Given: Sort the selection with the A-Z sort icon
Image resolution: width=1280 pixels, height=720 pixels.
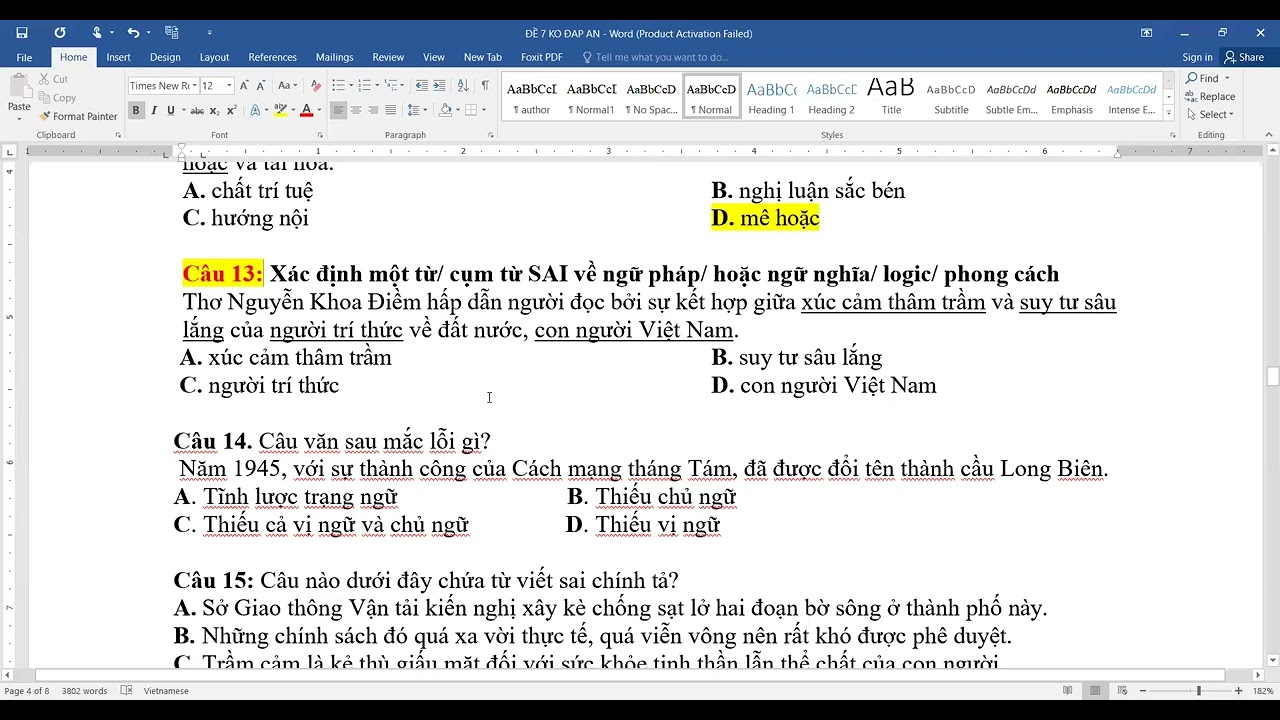Looking at the screenshot, I should [465, 86].
